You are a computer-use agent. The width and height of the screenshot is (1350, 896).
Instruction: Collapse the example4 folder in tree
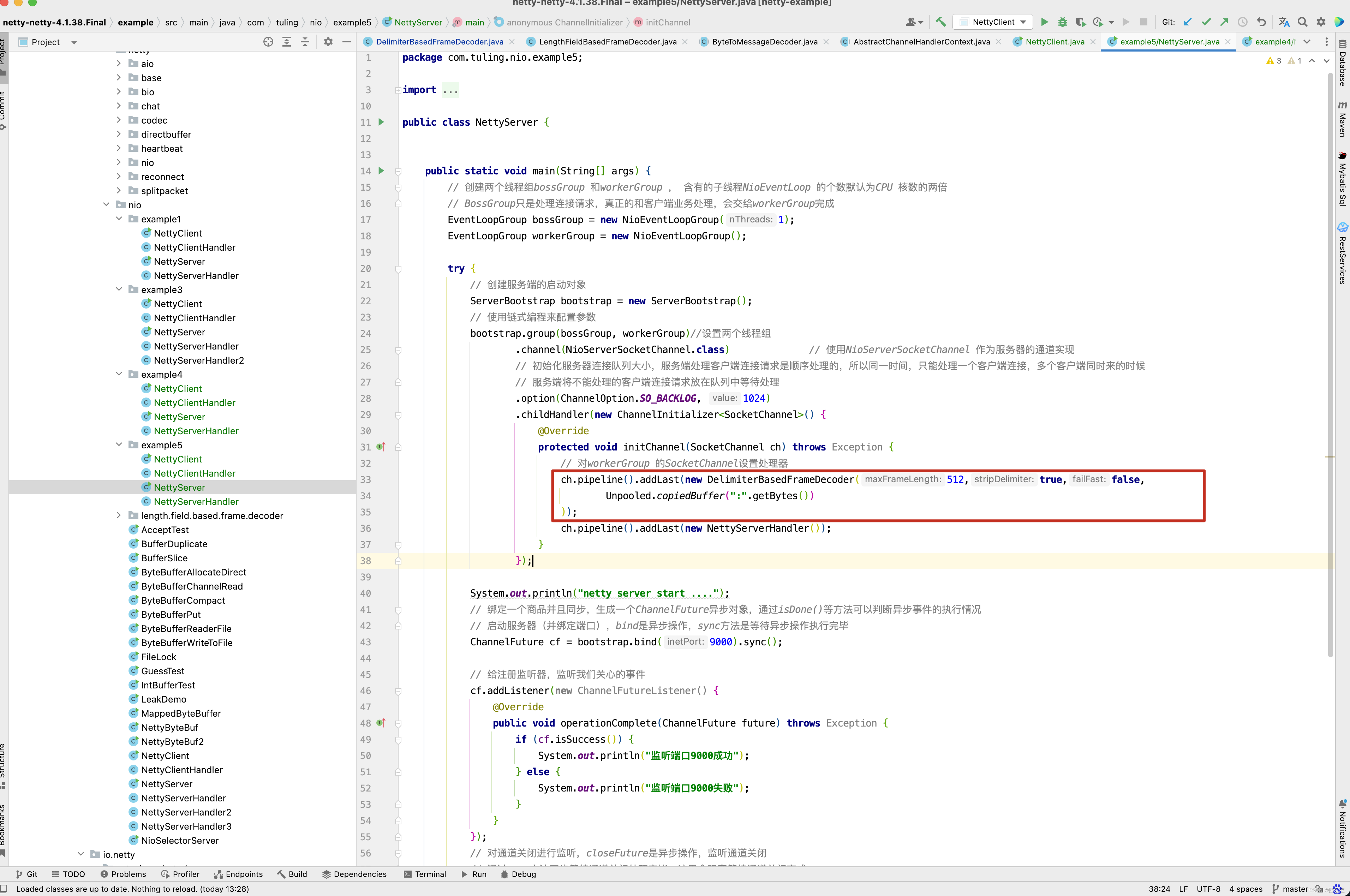coord(119,374)
